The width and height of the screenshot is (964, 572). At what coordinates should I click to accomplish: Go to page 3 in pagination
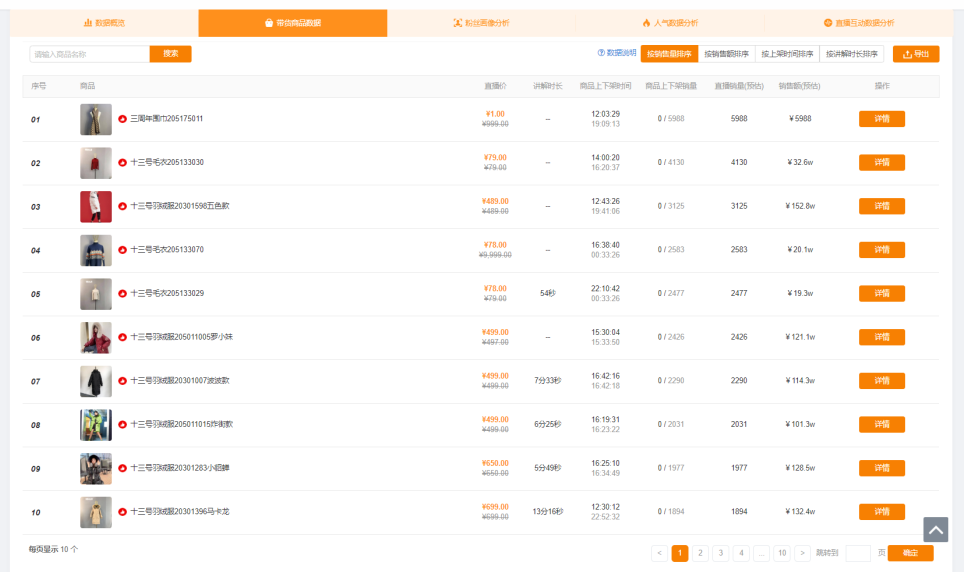721,553
